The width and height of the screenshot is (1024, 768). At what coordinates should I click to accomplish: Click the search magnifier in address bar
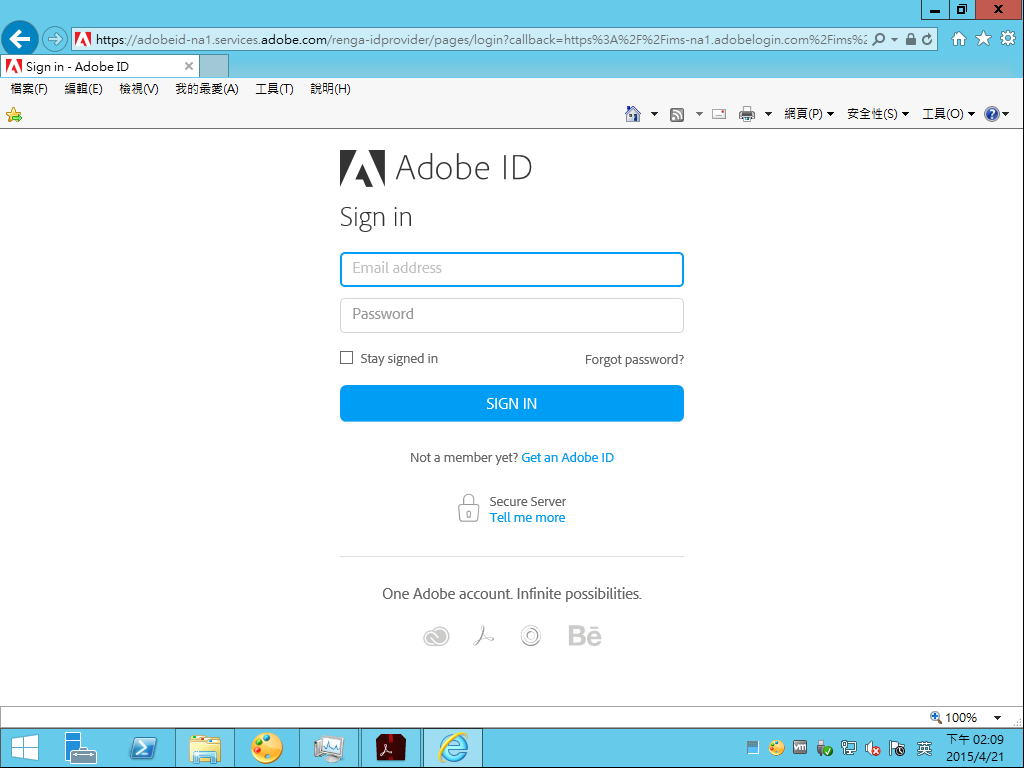click(x=879, y=39)
